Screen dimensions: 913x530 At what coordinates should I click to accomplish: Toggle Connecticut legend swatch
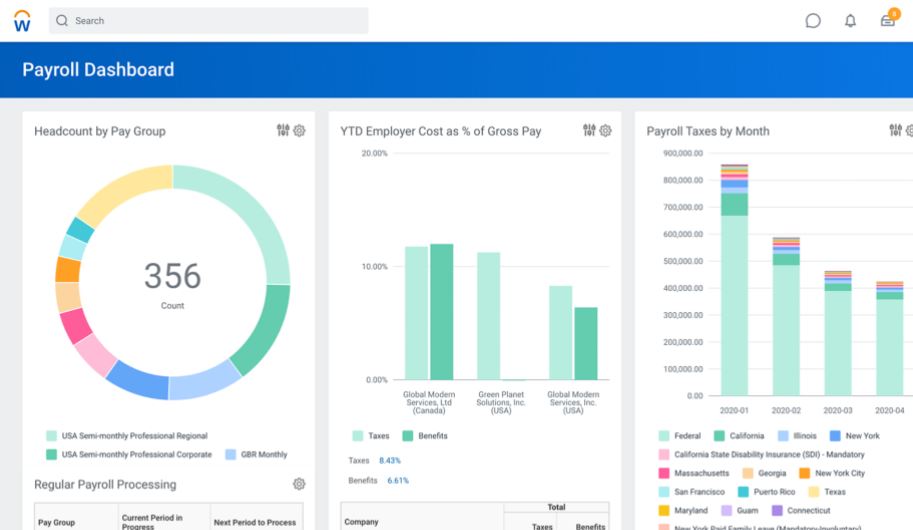777,510
